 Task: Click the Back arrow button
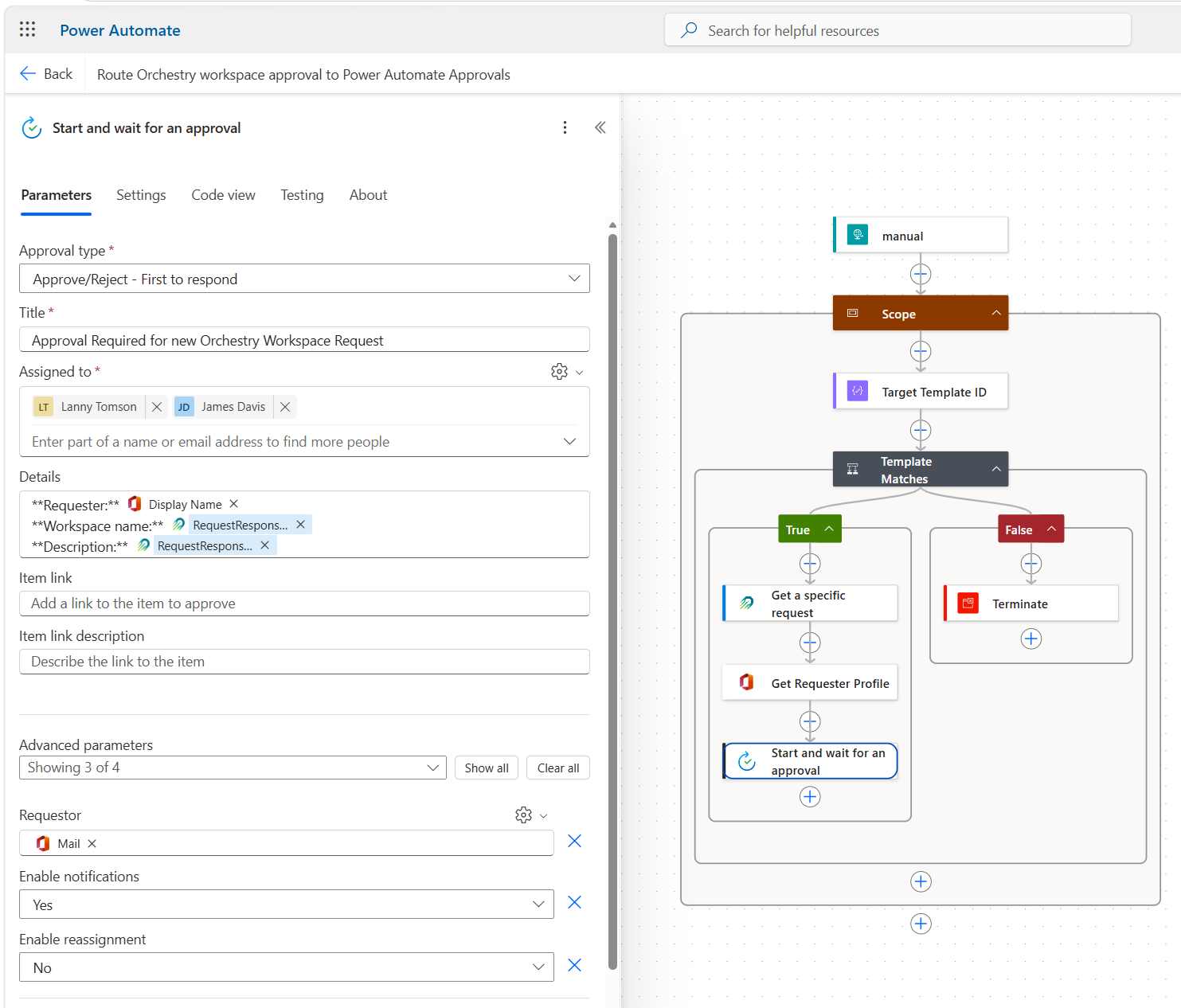click(x=46, y=74)
